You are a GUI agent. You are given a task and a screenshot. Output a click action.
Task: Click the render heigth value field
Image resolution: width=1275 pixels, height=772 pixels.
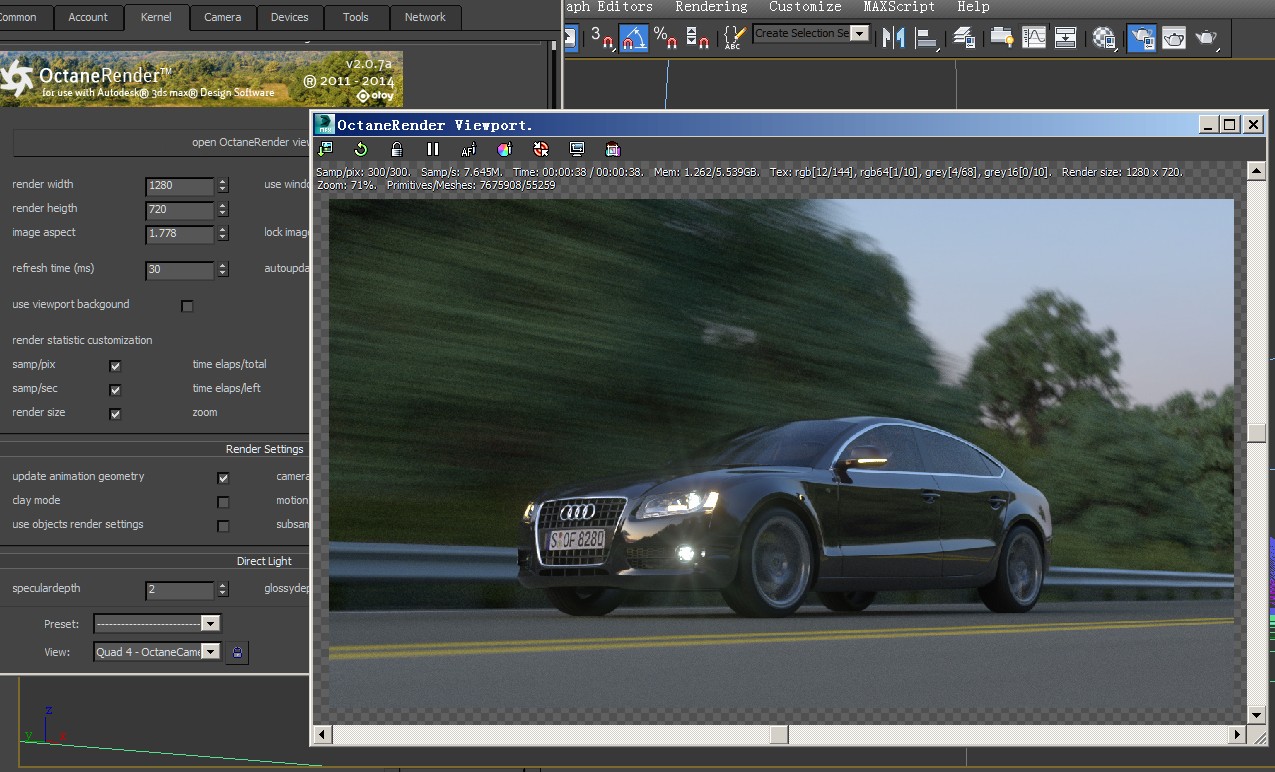180,209
